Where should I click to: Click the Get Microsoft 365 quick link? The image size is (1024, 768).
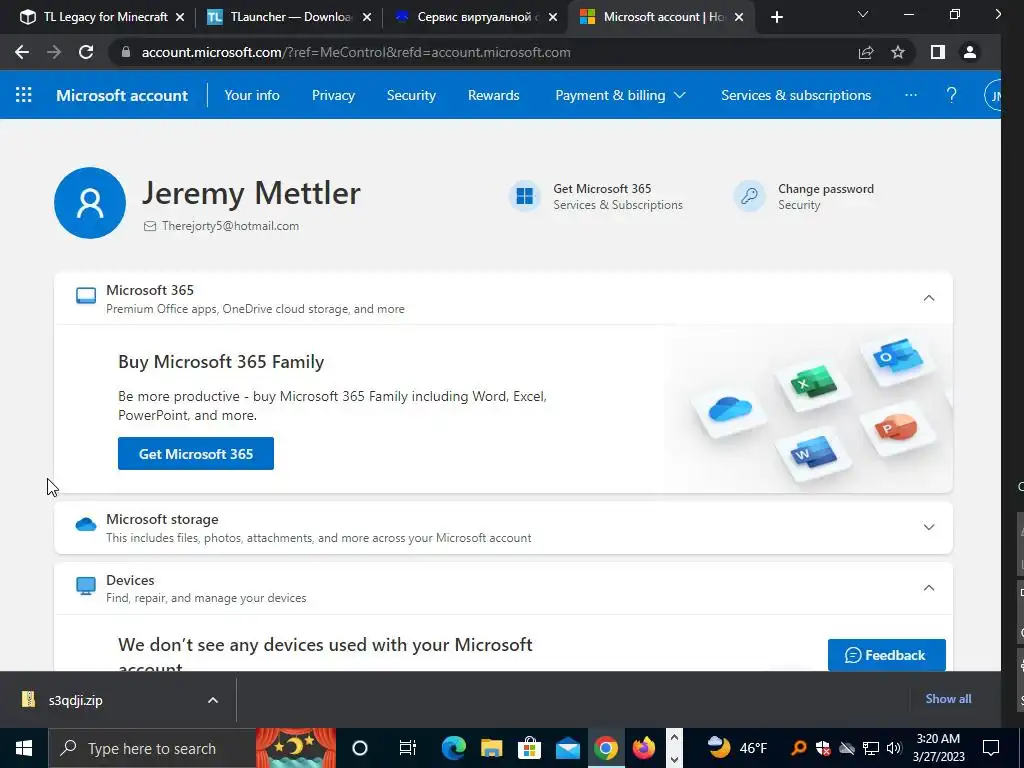point(602,189)
